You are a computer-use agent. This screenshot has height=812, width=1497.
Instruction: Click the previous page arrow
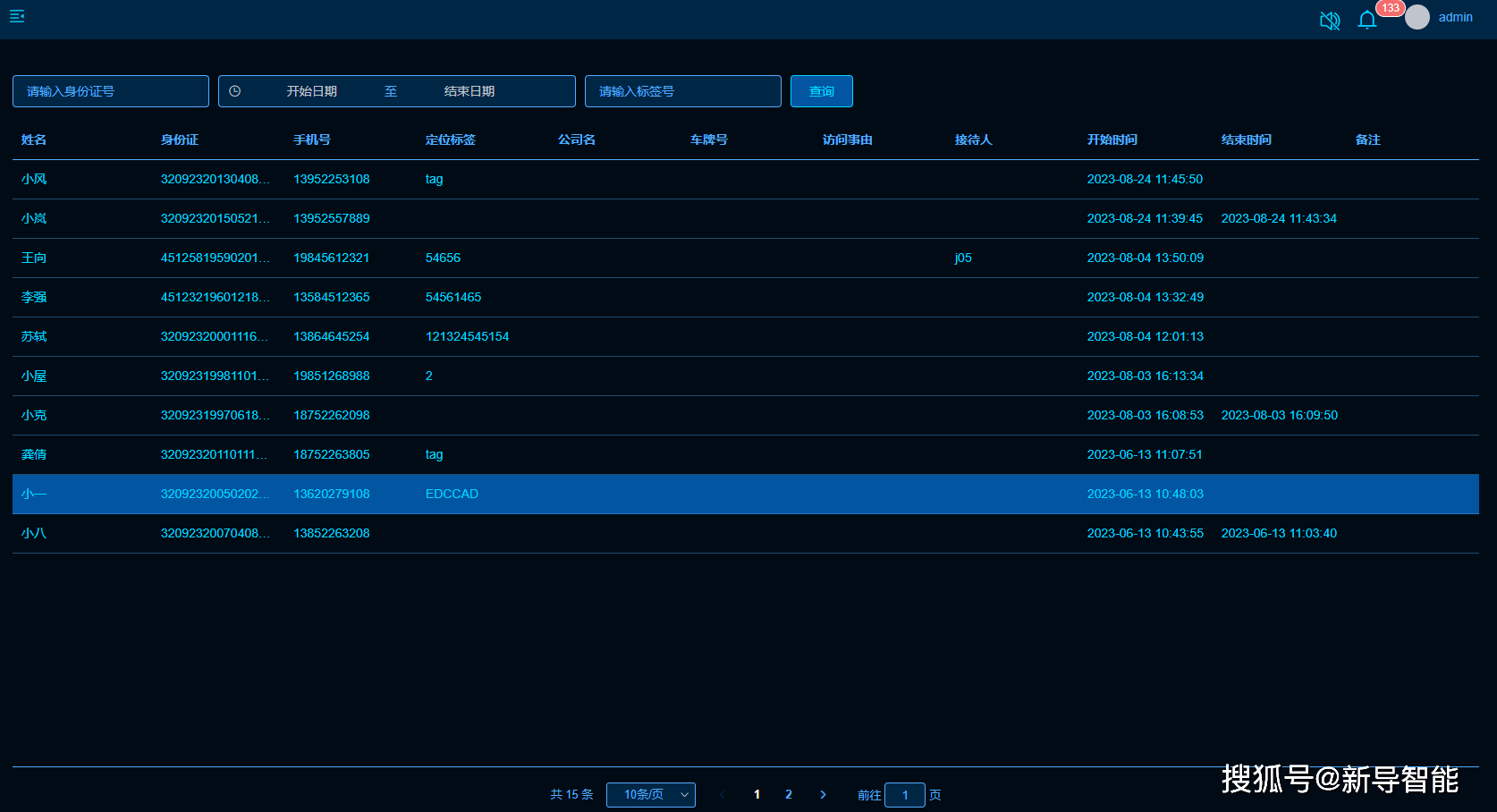click(722, 794)
